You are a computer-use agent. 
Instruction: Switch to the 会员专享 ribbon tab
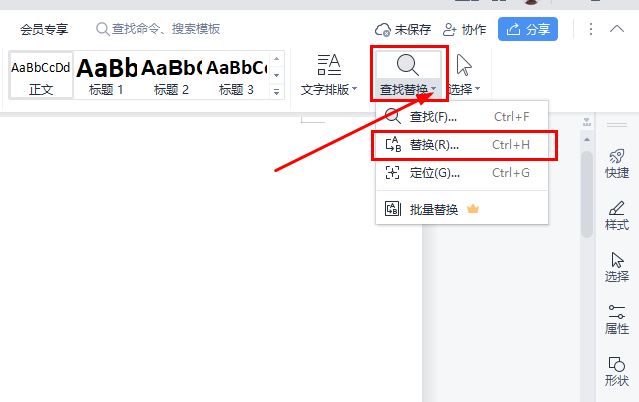[44, 29]
